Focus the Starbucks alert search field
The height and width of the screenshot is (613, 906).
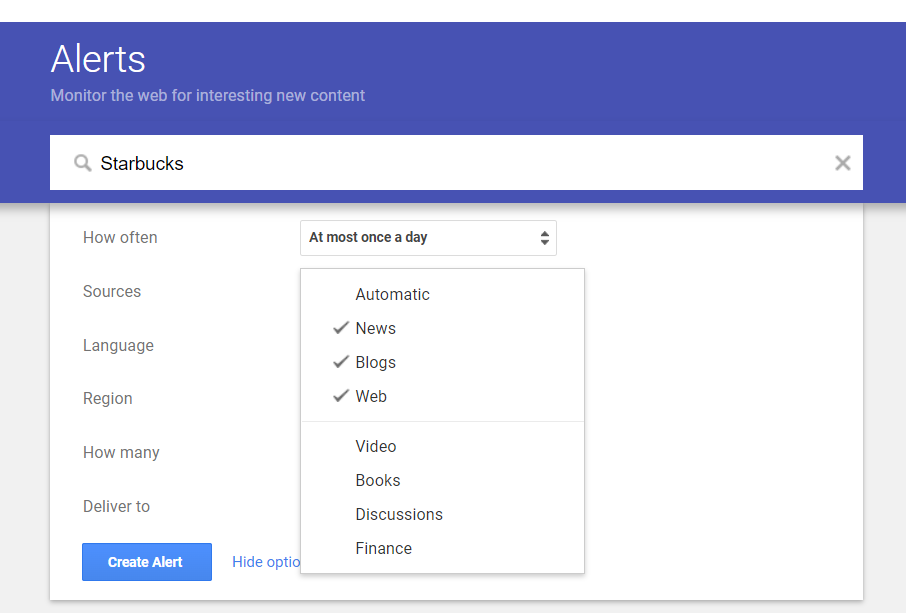456,162
